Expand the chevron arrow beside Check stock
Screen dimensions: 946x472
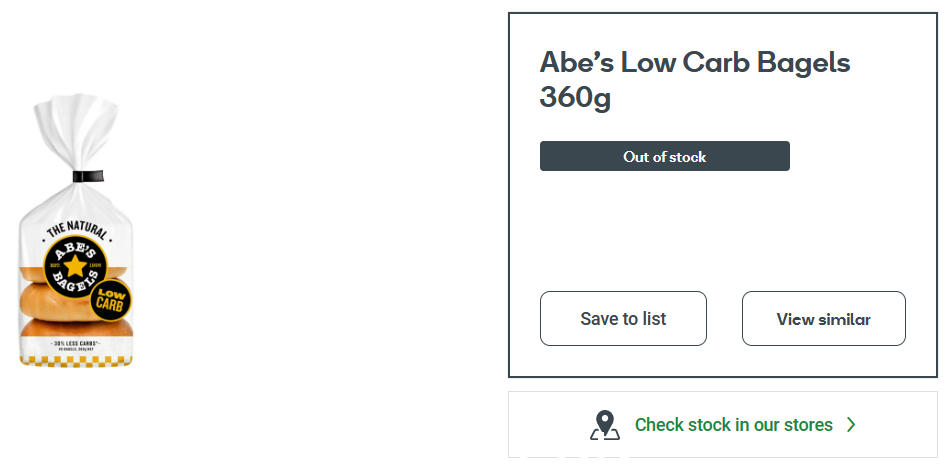point(851,425)
